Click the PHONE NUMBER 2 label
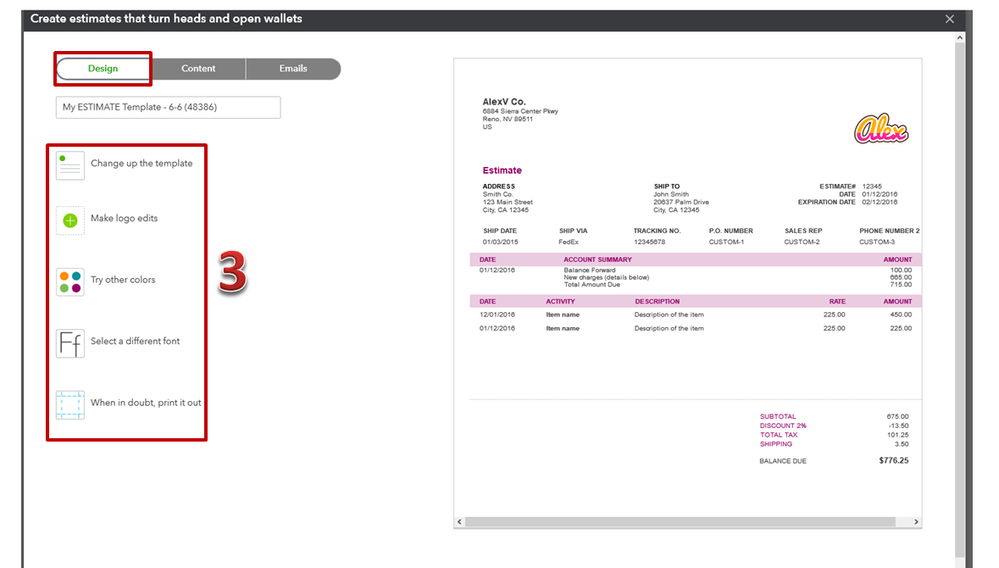The height and width of the screenshot is (568, 999). click(889, 231)
